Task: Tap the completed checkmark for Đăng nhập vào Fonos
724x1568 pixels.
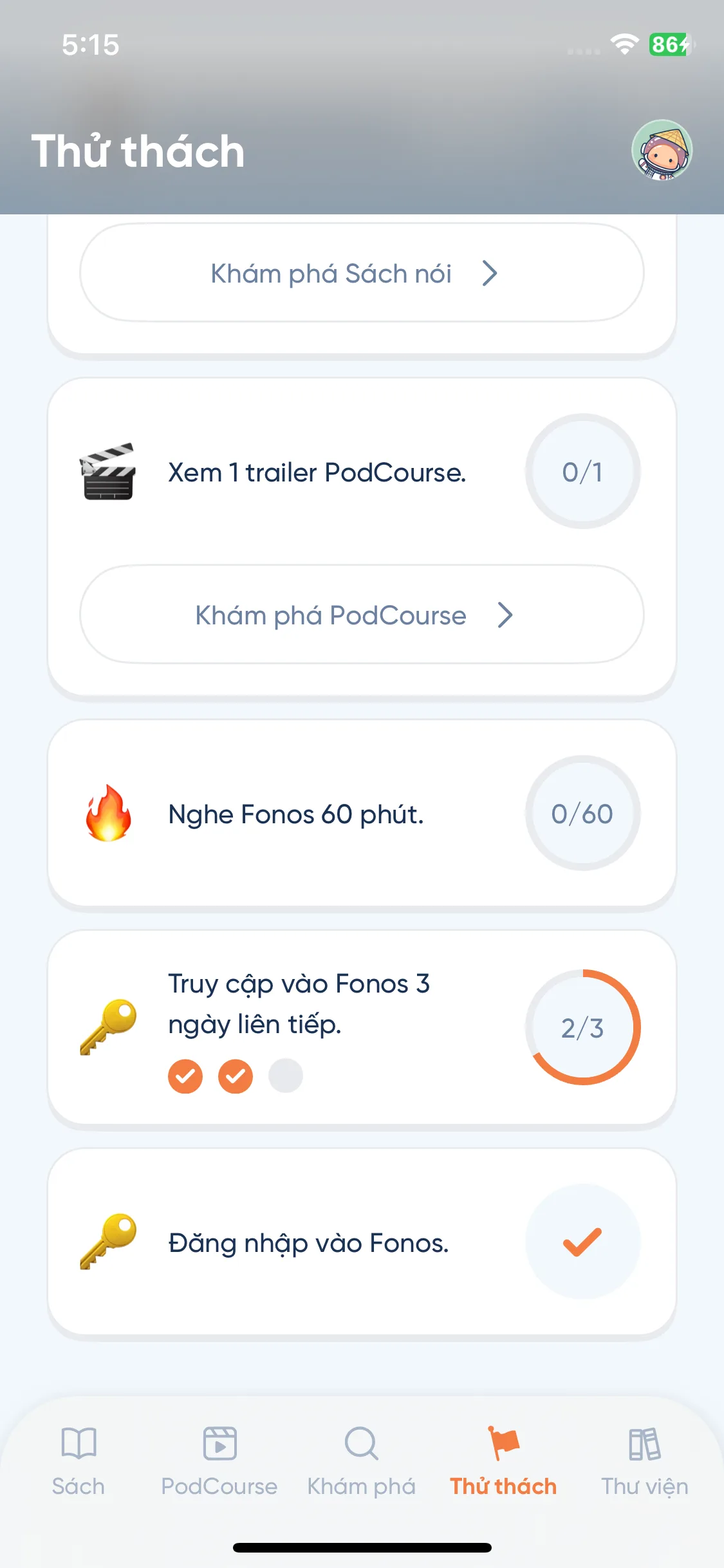Action: [x=582, y=1242]
